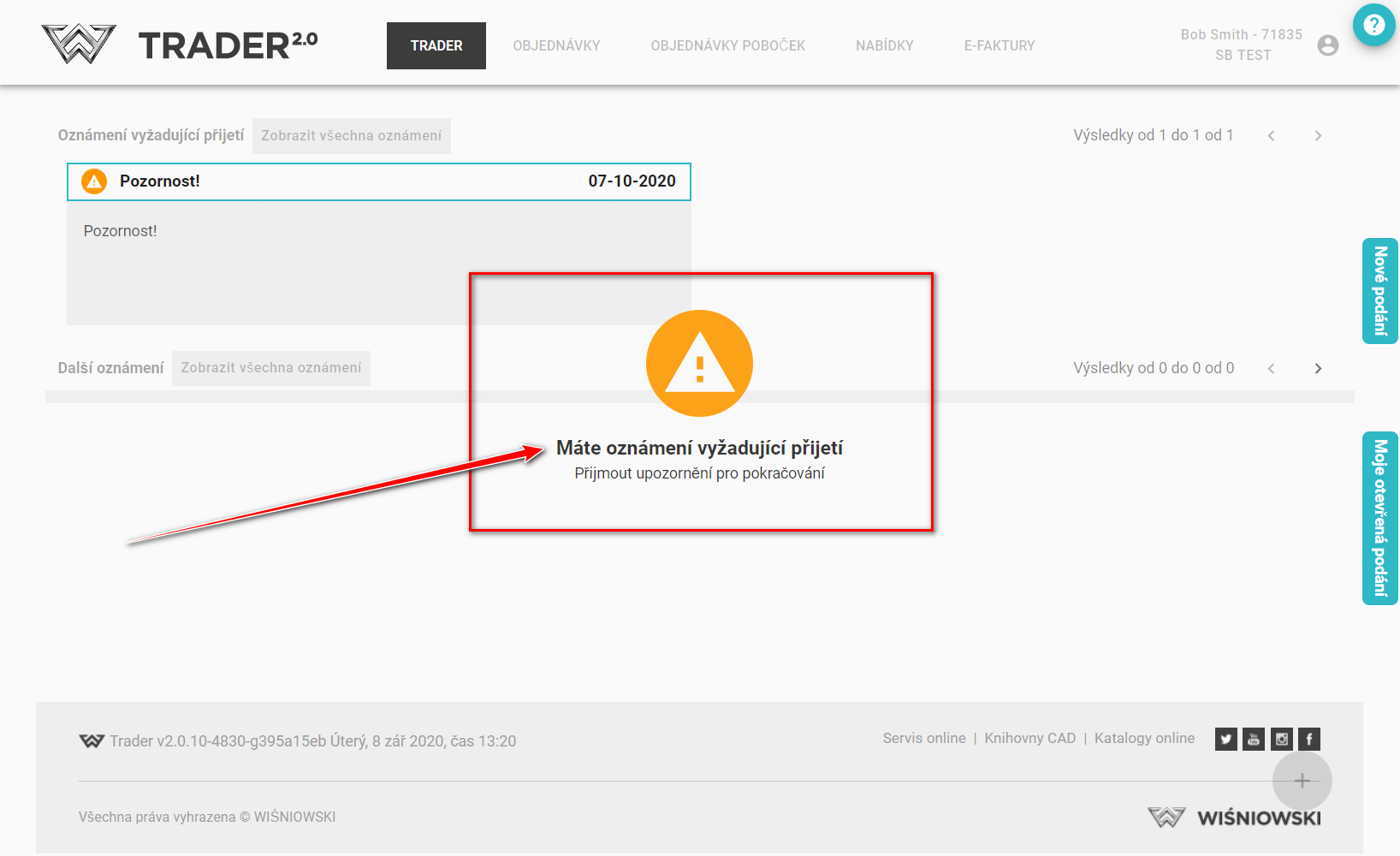Click the user profile avatar icon
Image resolution: width=1400 pixels, height=856 pixels.
[1327, 45]
